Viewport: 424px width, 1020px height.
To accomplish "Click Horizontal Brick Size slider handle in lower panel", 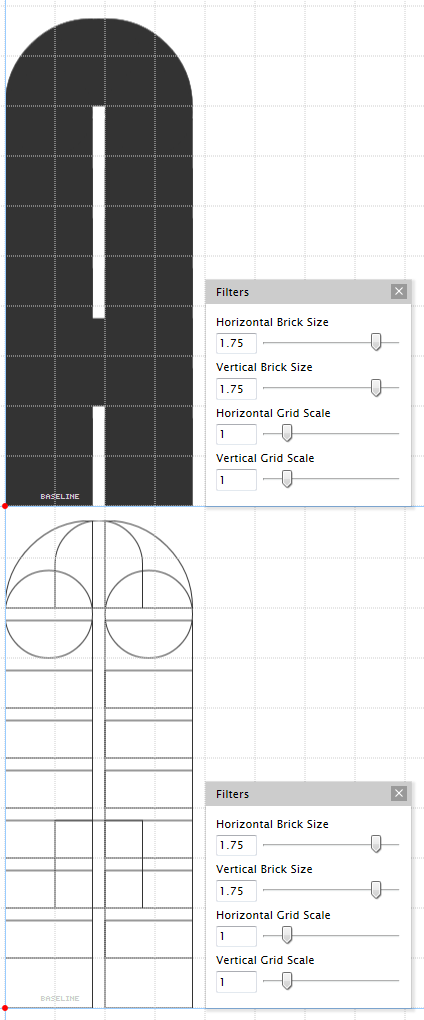I will [375, 844].
